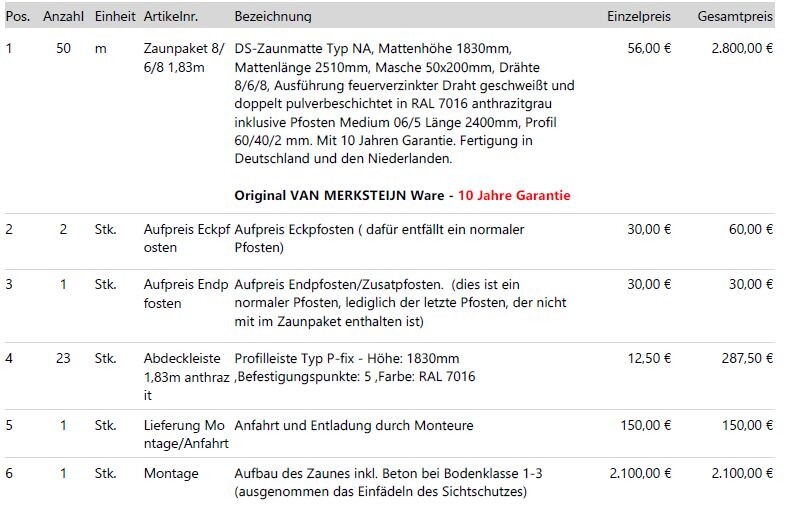The width and height of the screenshot is (785, 506).
Task: Click the Original VAN MERKSTEIJN Ware text
Action: pyautogui.click(x=338, y=195)
